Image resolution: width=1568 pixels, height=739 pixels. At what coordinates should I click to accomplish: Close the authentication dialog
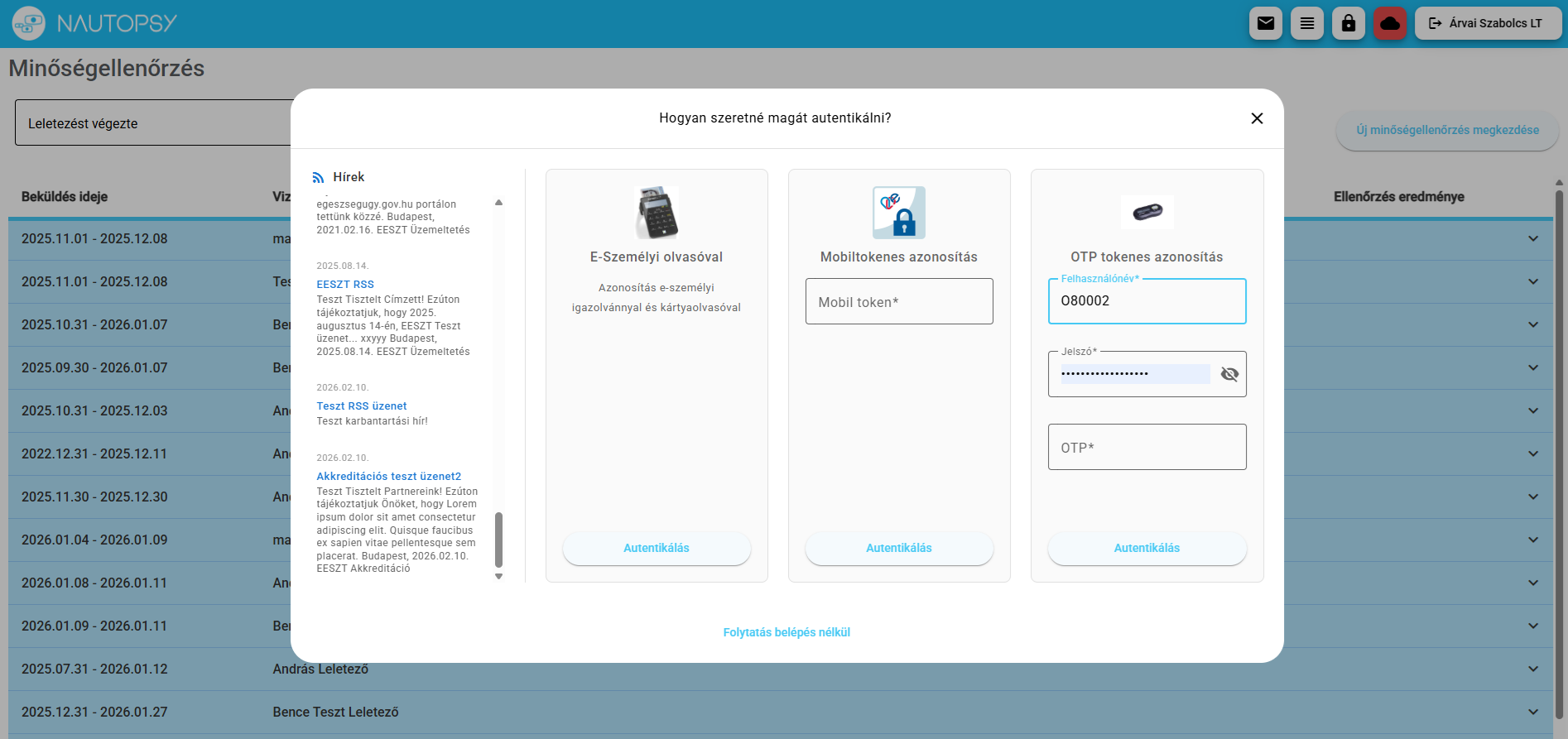coord(1256,118)
